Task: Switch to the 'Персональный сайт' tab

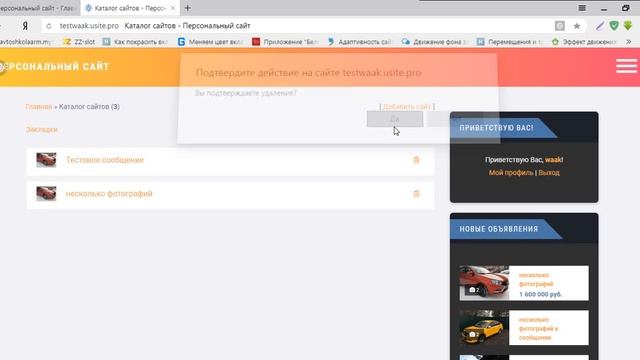Action: [39, 8]
